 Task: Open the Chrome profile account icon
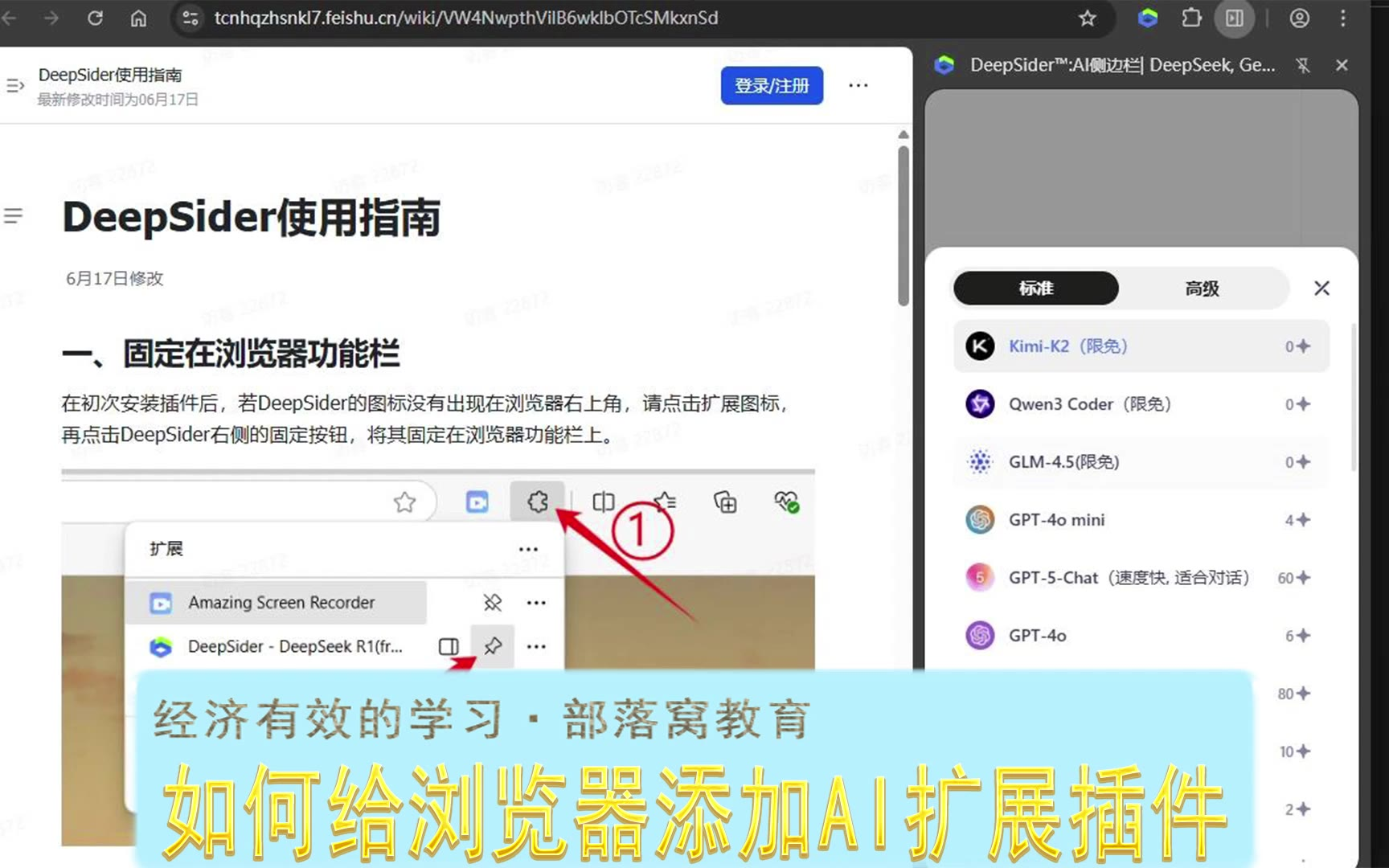point(1299,18)
